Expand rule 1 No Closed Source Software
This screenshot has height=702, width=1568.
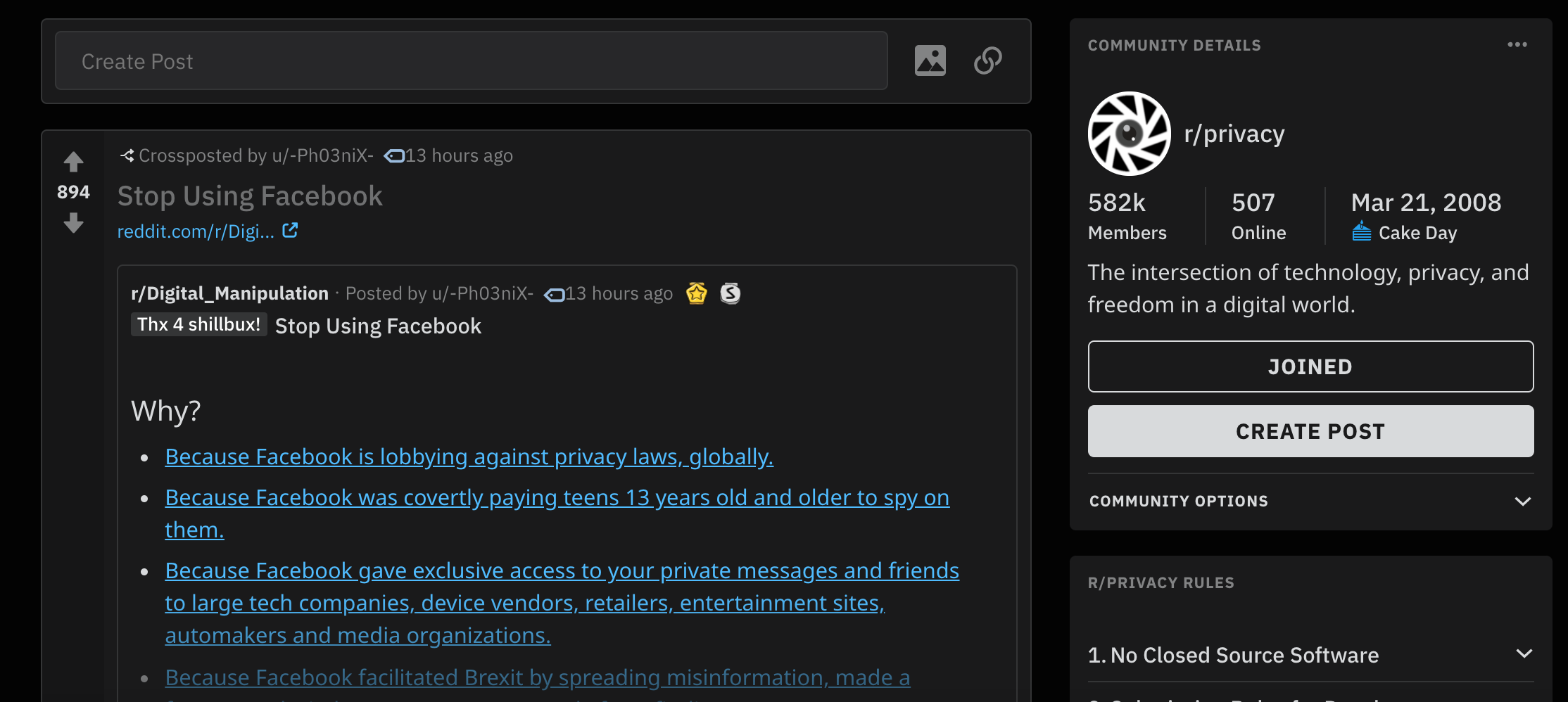point(1310,655)
